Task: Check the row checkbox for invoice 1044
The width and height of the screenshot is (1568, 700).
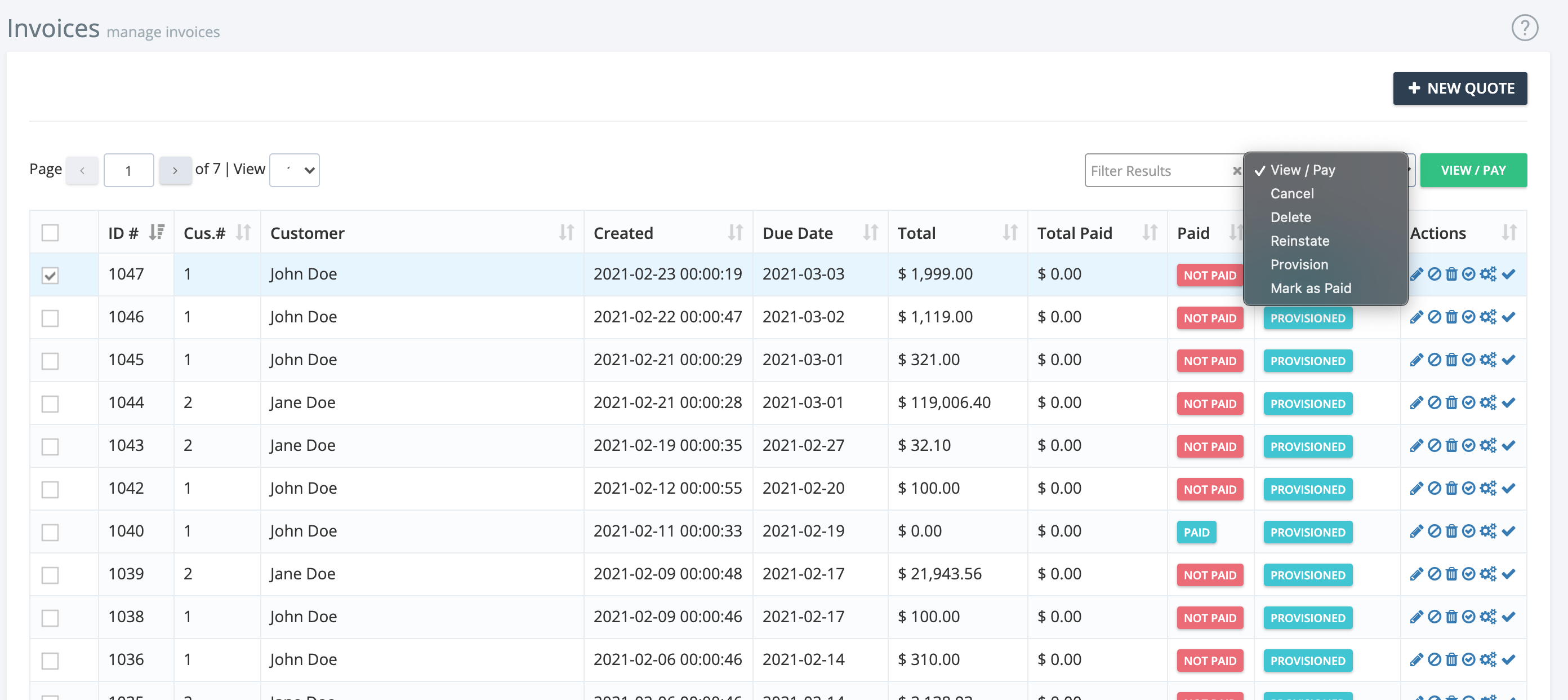Action: (x=50, y=404)
